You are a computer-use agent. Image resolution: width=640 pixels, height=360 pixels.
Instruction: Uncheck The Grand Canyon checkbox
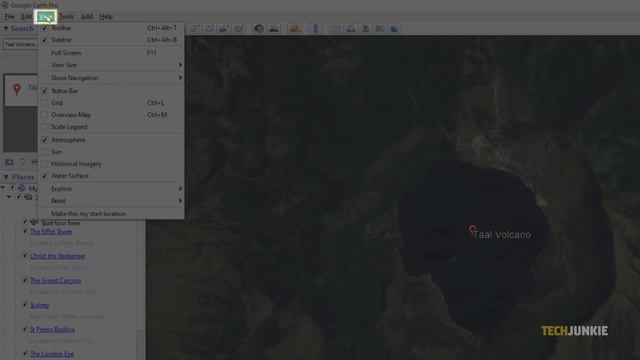point(25,280)
